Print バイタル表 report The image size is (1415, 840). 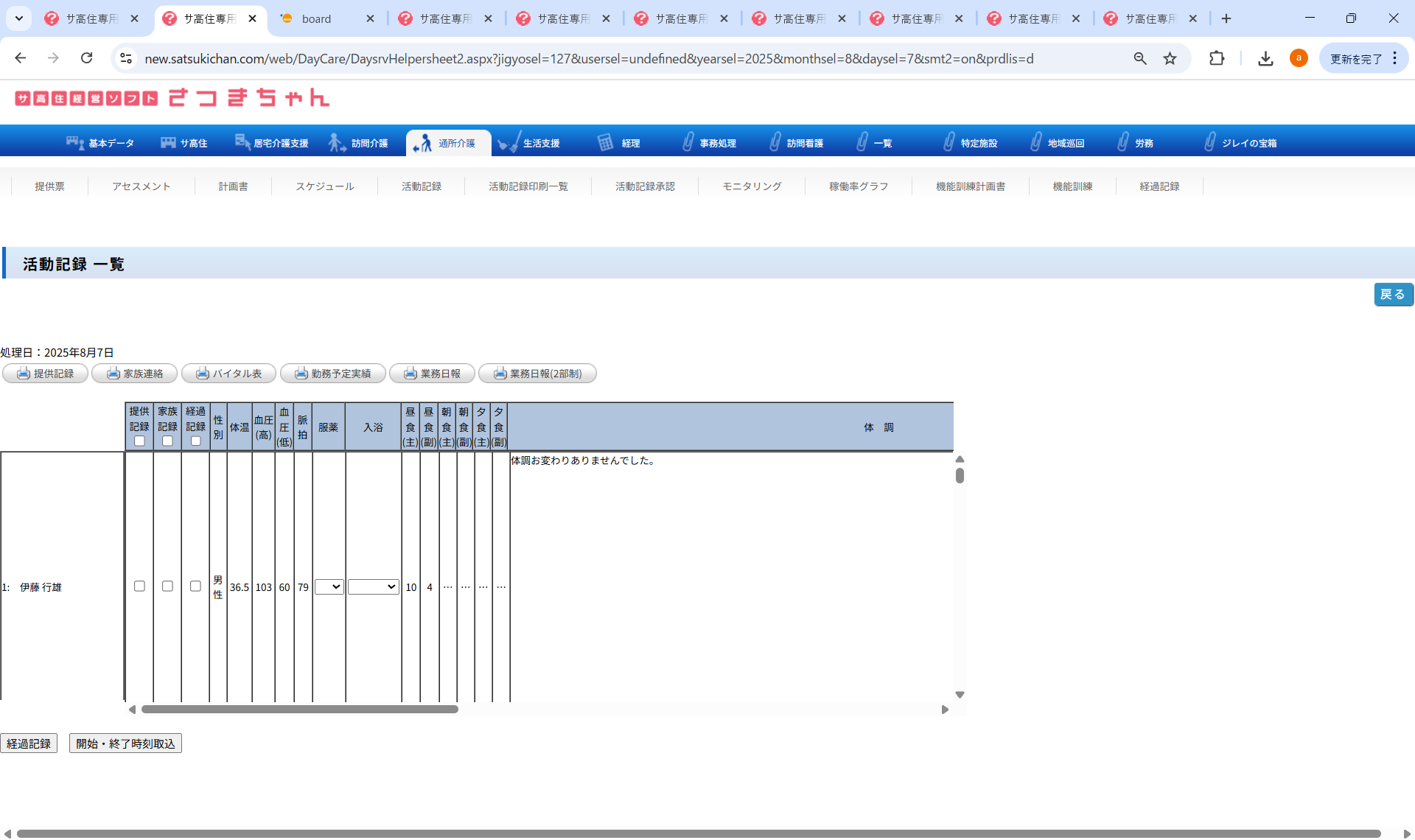point(228,374)
